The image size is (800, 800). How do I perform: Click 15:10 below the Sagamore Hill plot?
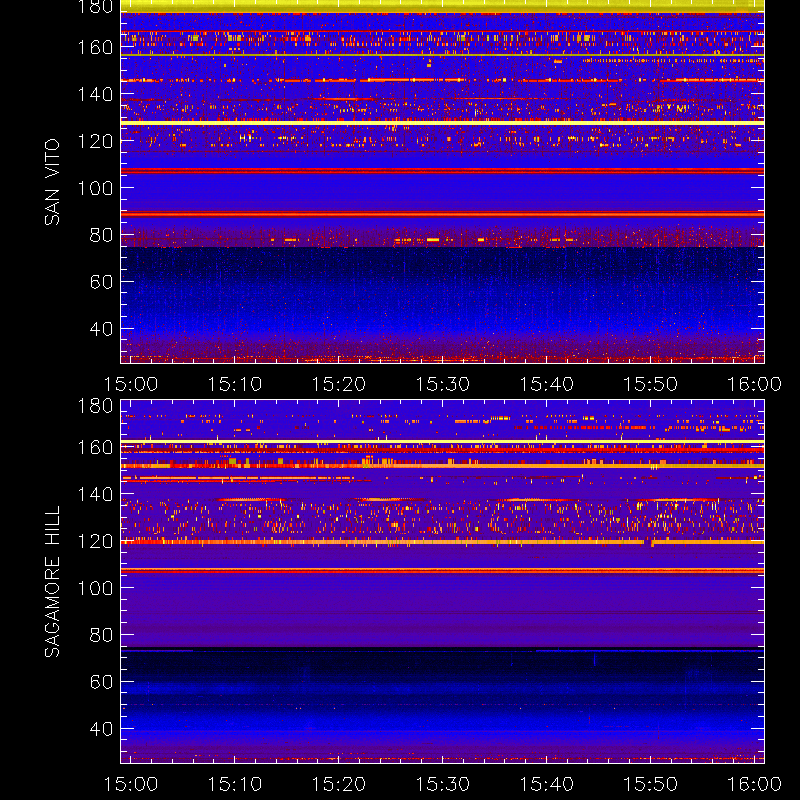pos(235,784)
